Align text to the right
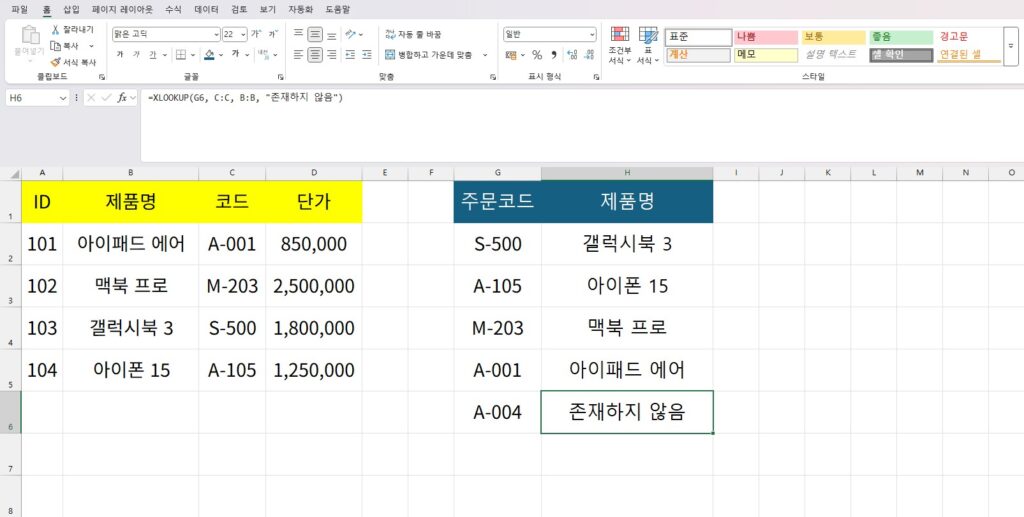This screenshot has height=517, width=1024. coord(332,55)
